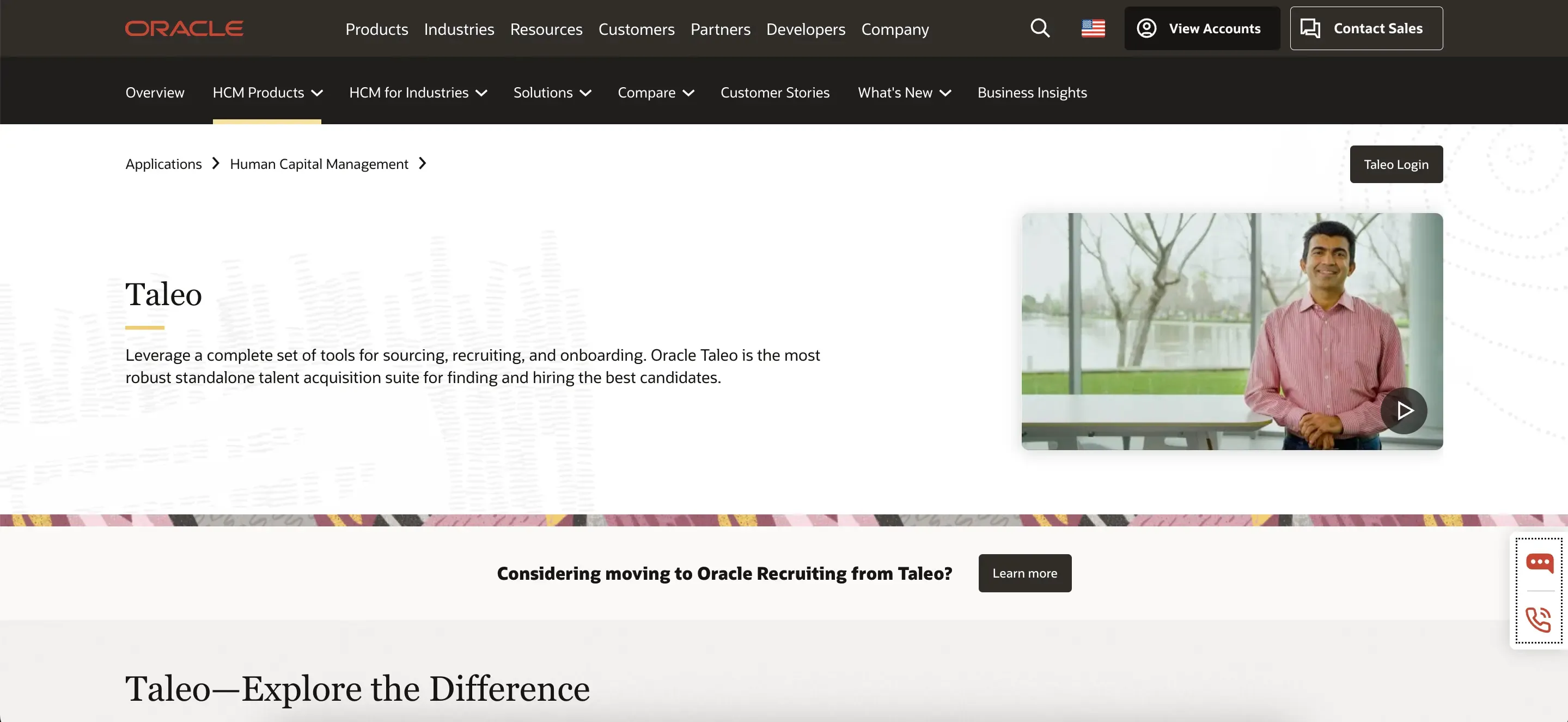This screenshot has height=722, width=1568.
Task: Open the Compare dropdown
Action: click(655, 93)
